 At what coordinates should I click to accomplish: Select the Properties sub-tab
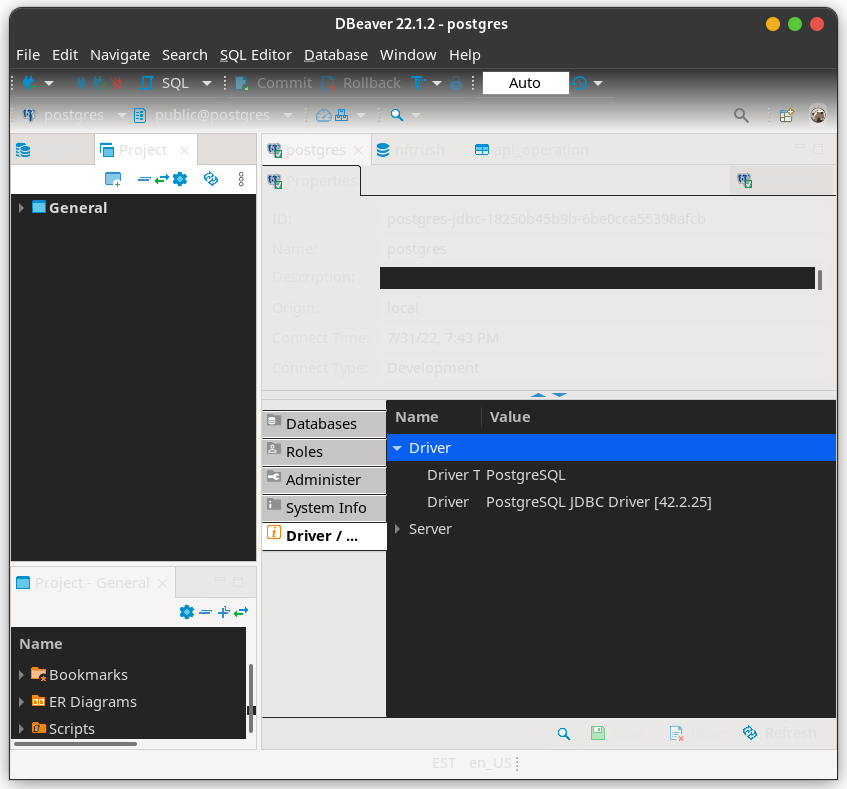[x=312, y=181]
